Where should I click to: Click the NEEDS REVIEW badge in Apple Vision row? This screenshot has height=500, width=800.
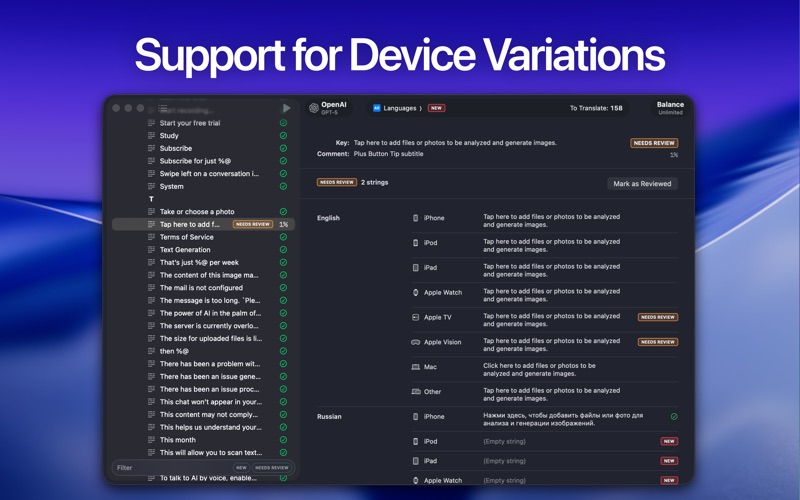[x=658, y=342]
